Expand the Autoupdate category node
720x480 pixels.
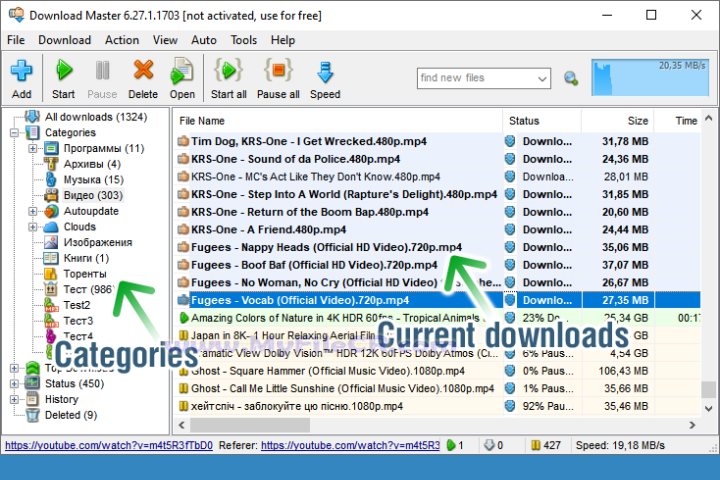pyautogui.click(x=33, y=211)
